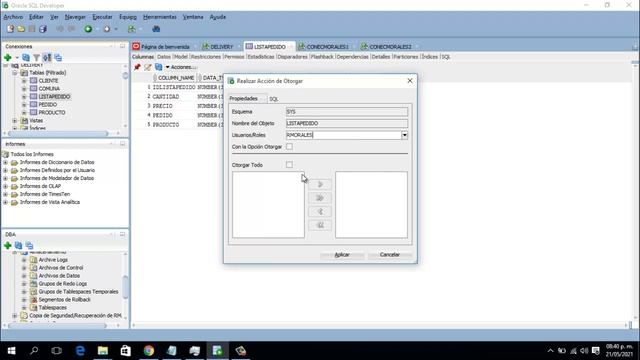This screenshot has height=360, width=640.
Task: Open Google Chrome from taskbar
Action: (x=149, y=351)
